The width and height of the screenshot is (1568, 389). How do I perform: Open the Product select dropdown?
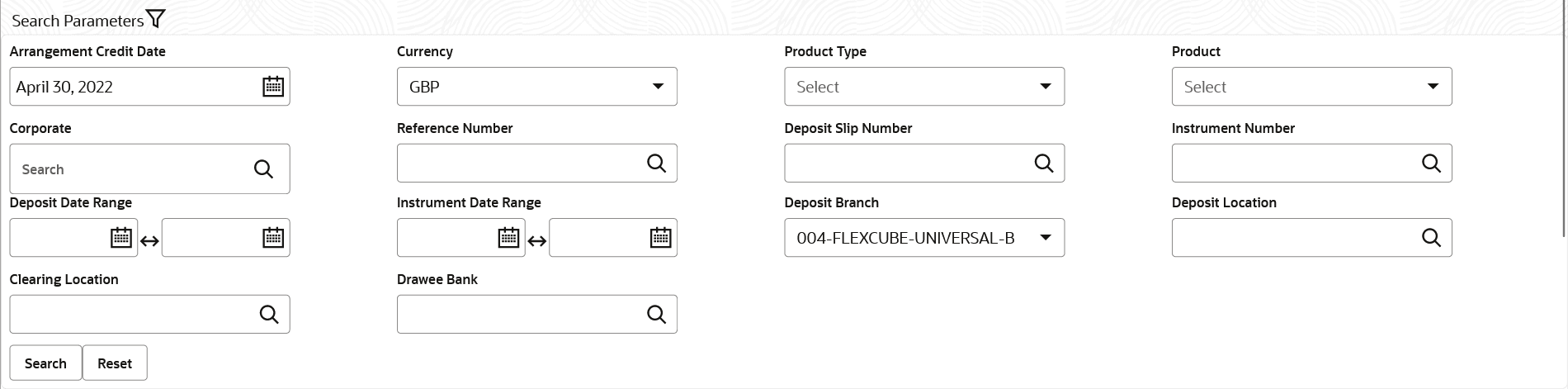pos(1433,87)
